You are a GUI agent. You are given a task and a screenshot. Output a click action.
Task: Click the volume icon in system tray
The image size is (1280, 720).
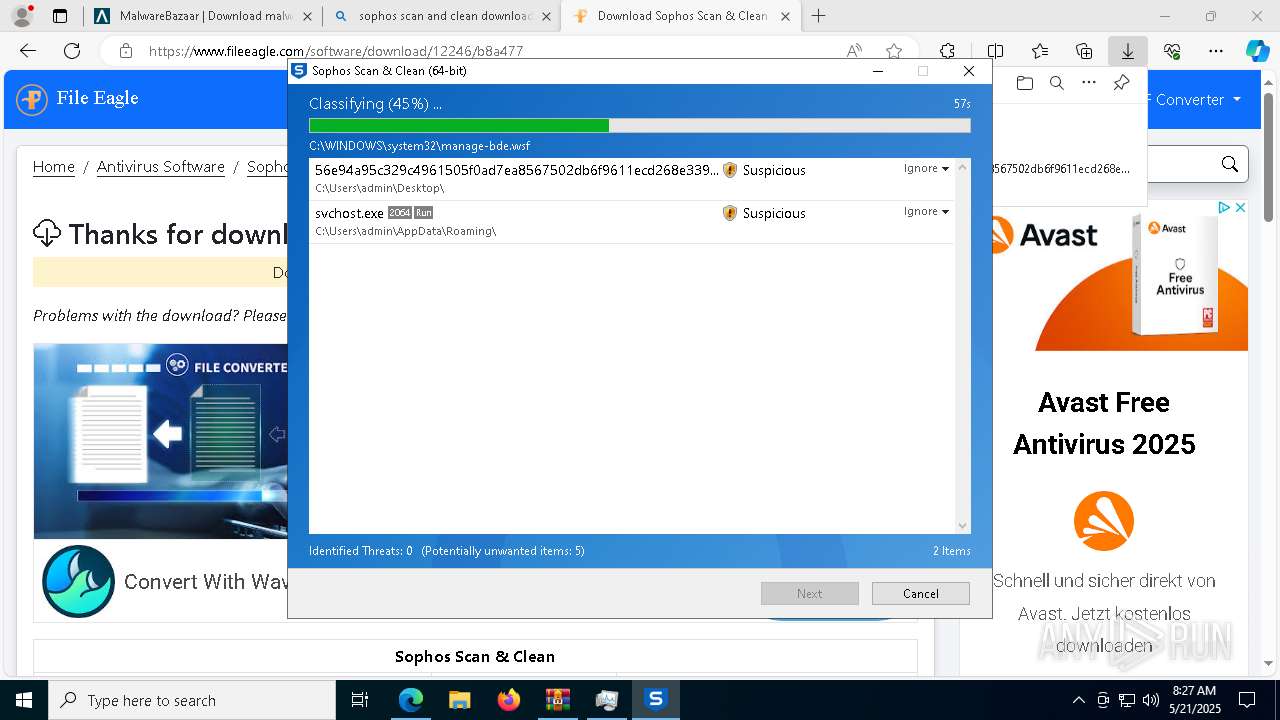pyautogui.click(x=1151, y=700)
